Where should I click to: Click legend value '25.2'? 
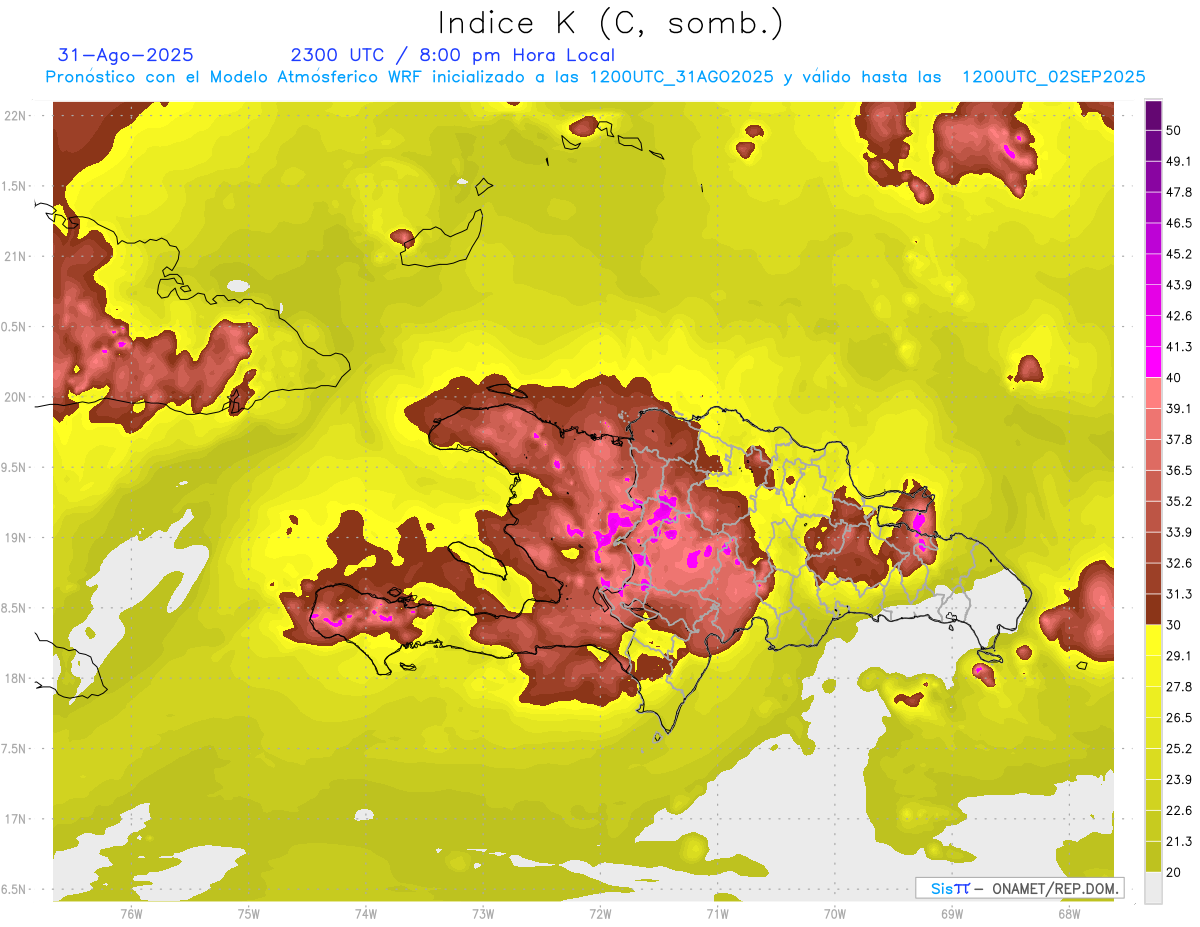(1178, 749)
